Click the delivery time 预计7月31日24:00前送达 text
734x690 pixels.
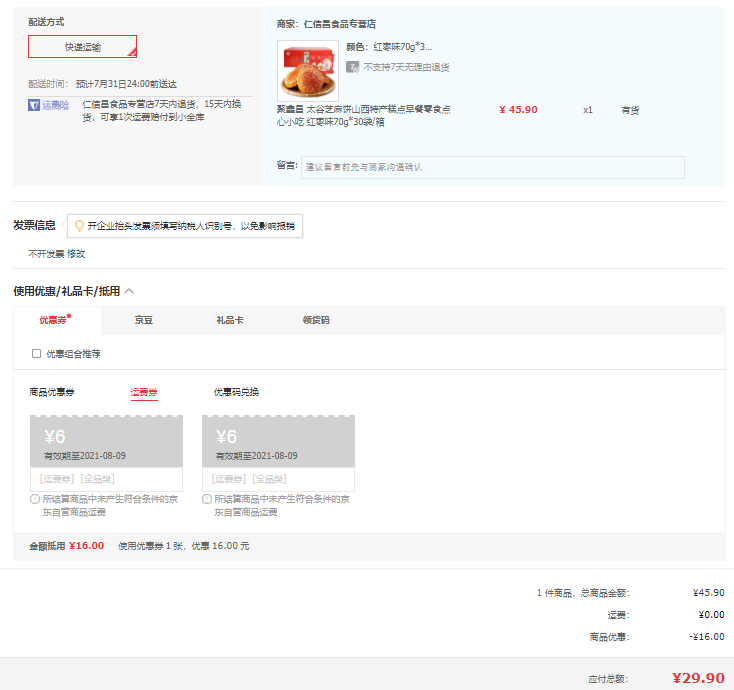126,84
